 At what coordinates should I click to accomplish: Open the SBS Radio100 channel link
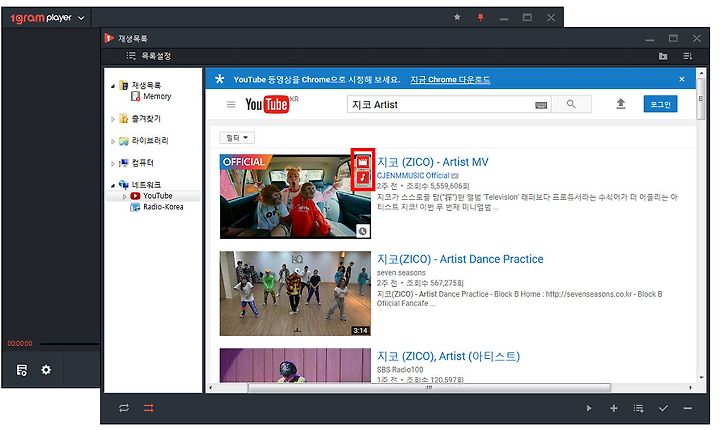point(400,369)
